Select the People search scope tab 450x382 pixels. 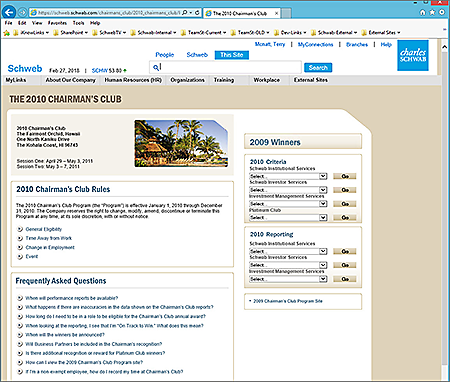tap(165, 55)
